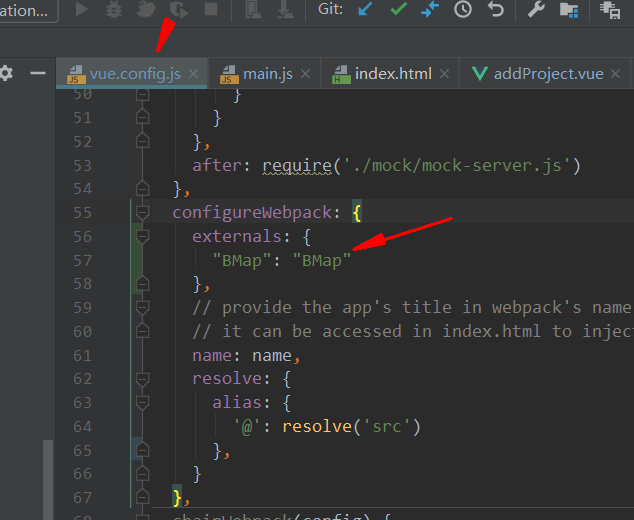Collapse configureWebpack block at line 55

[142, 212]
